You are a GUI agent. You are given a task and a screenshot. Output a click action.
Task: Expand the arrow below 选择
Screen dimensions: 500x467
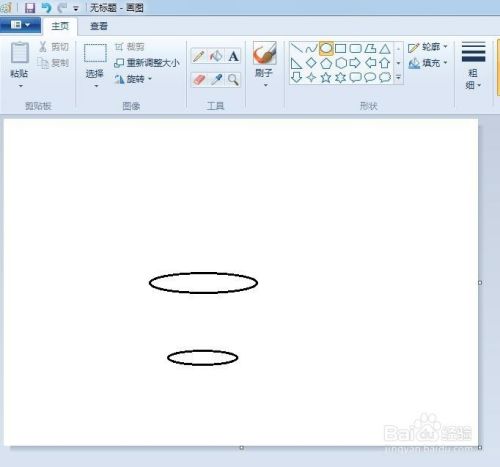(x=96, y=86)
